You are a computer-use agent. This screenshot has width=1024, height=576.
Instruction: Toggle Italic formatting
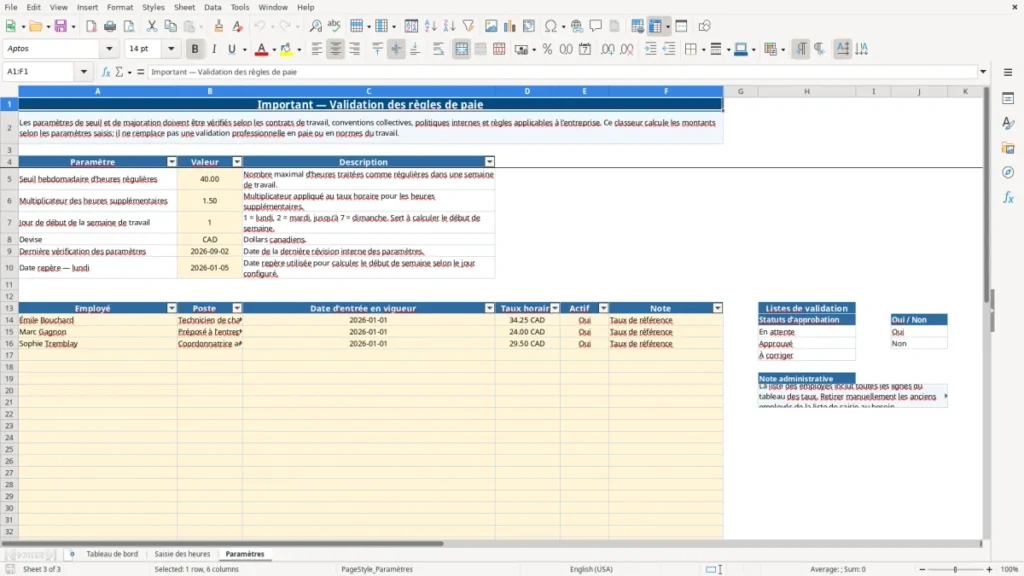point(214,49)
